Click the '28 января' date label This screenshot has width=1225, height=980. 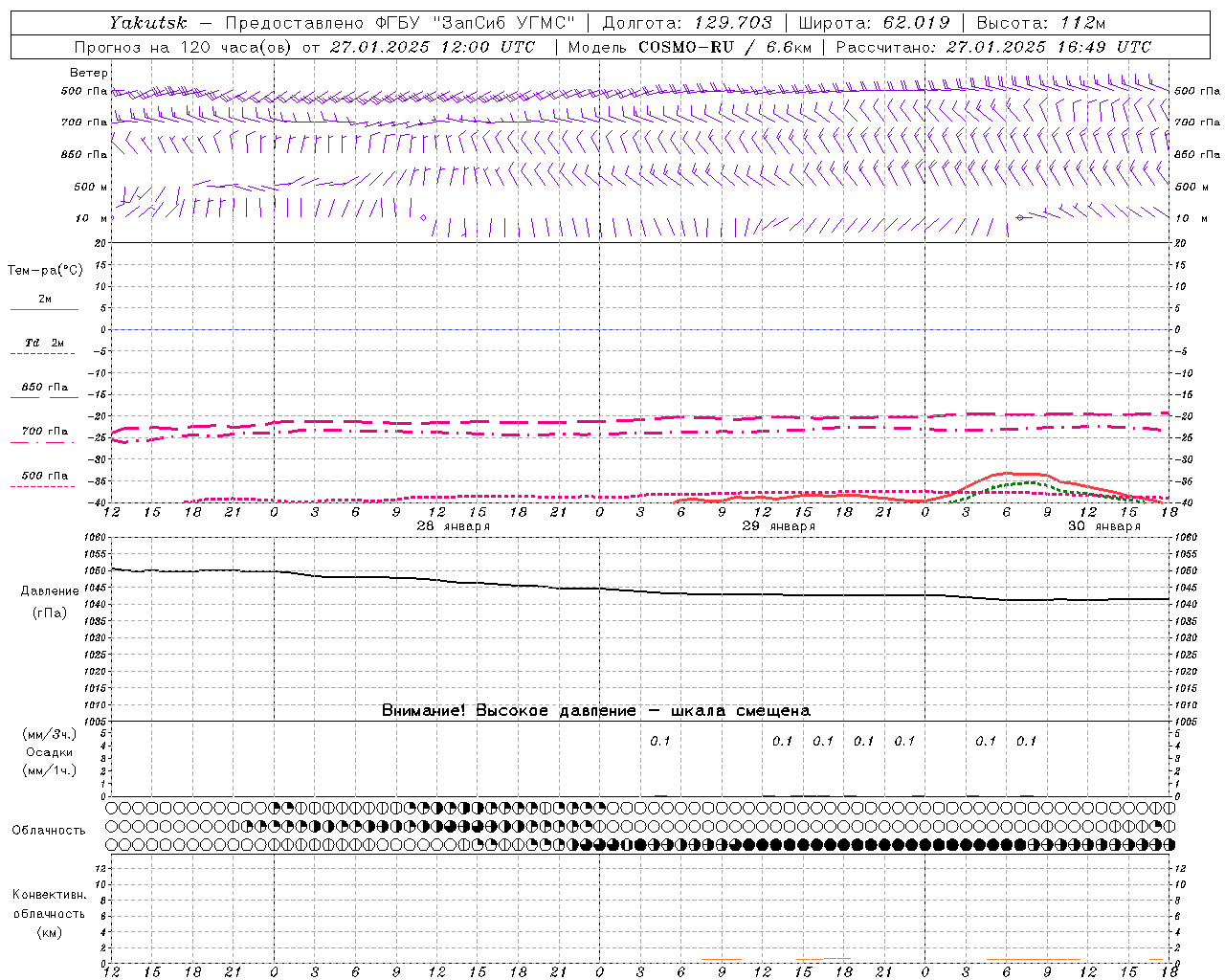pyautogui.click(x=453, y=526)
